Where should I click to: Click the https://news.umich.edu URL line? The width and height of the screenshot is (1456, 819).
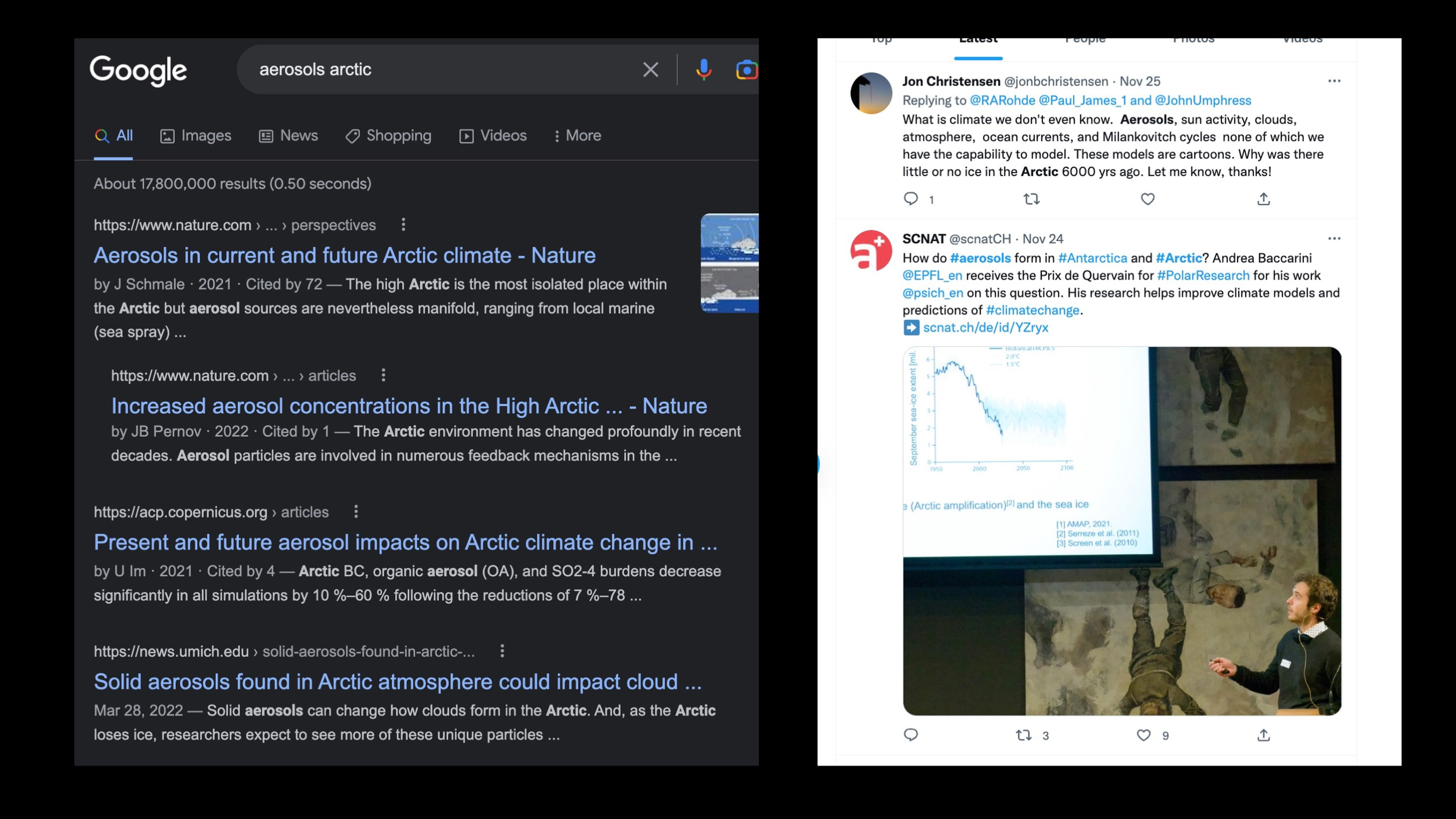[284, 651]
